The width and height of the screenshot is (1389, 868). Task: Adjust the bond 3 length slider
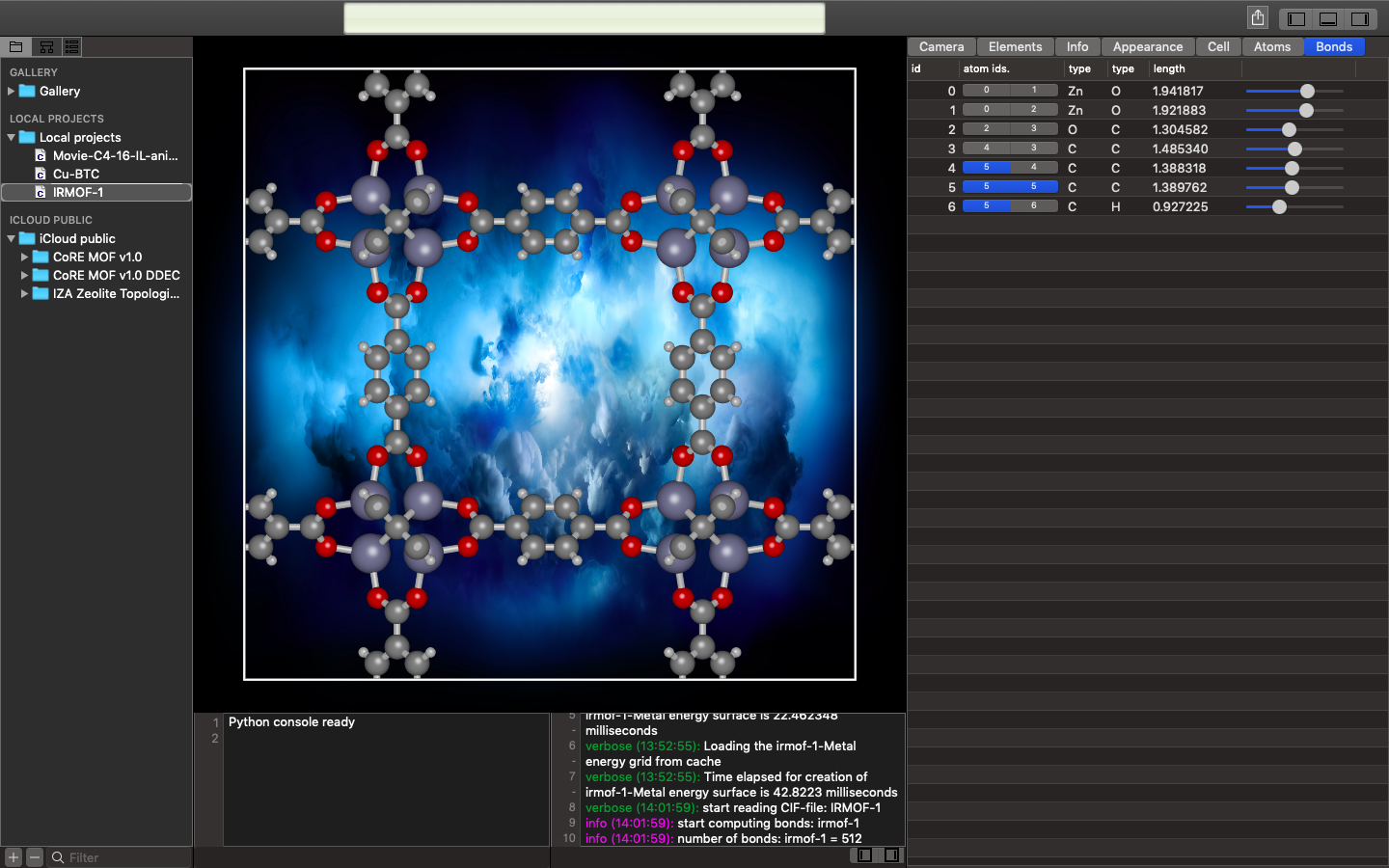(1294, 149)
